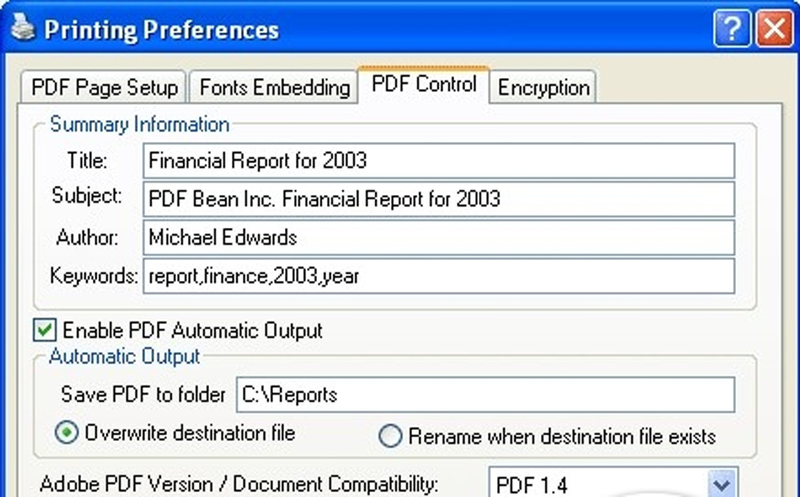Screen dimensions: 800x497
Task: Click the Rename when destination file exists label
Action: [562, 437]
